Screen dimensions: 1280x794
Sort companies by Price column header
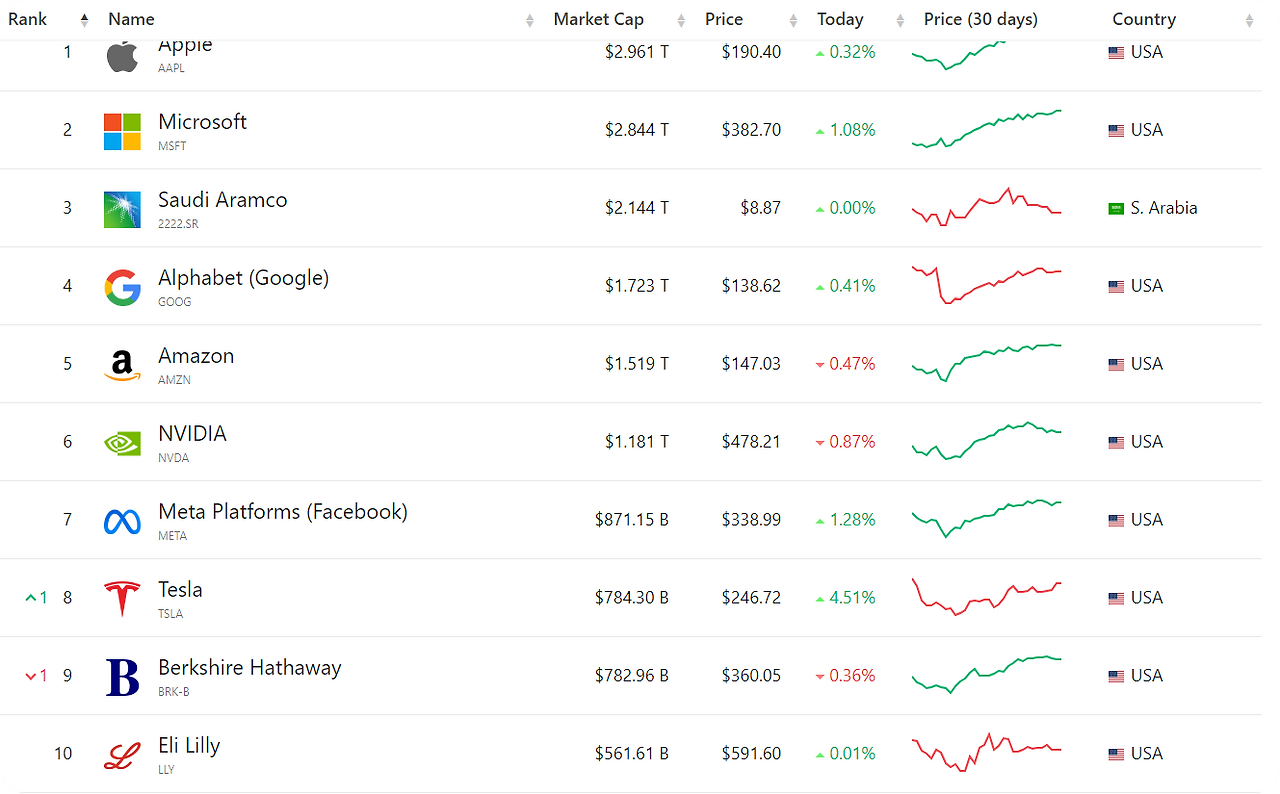(724, 19)
